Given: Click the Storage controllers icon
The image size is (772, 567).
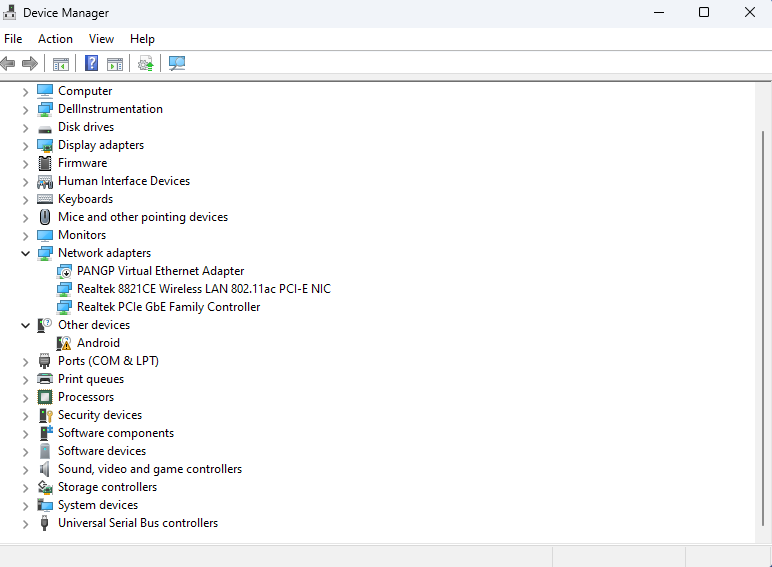Looking at the screenshot, I should (x=45, y=487).
